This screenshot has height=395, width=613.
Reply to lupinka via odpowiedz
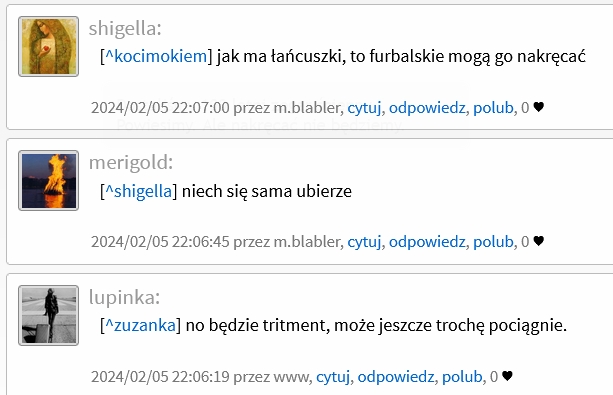(x=396, y=377)
